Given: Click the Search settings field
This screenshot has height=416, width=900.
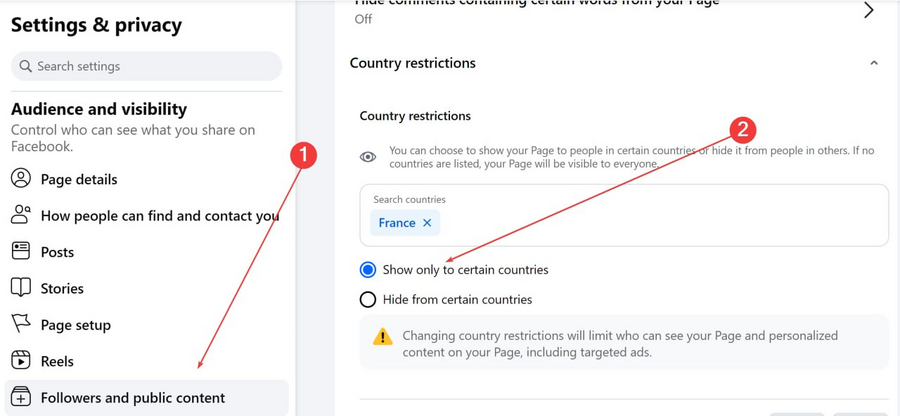Looking at the screenshot, I should [146, 66].
